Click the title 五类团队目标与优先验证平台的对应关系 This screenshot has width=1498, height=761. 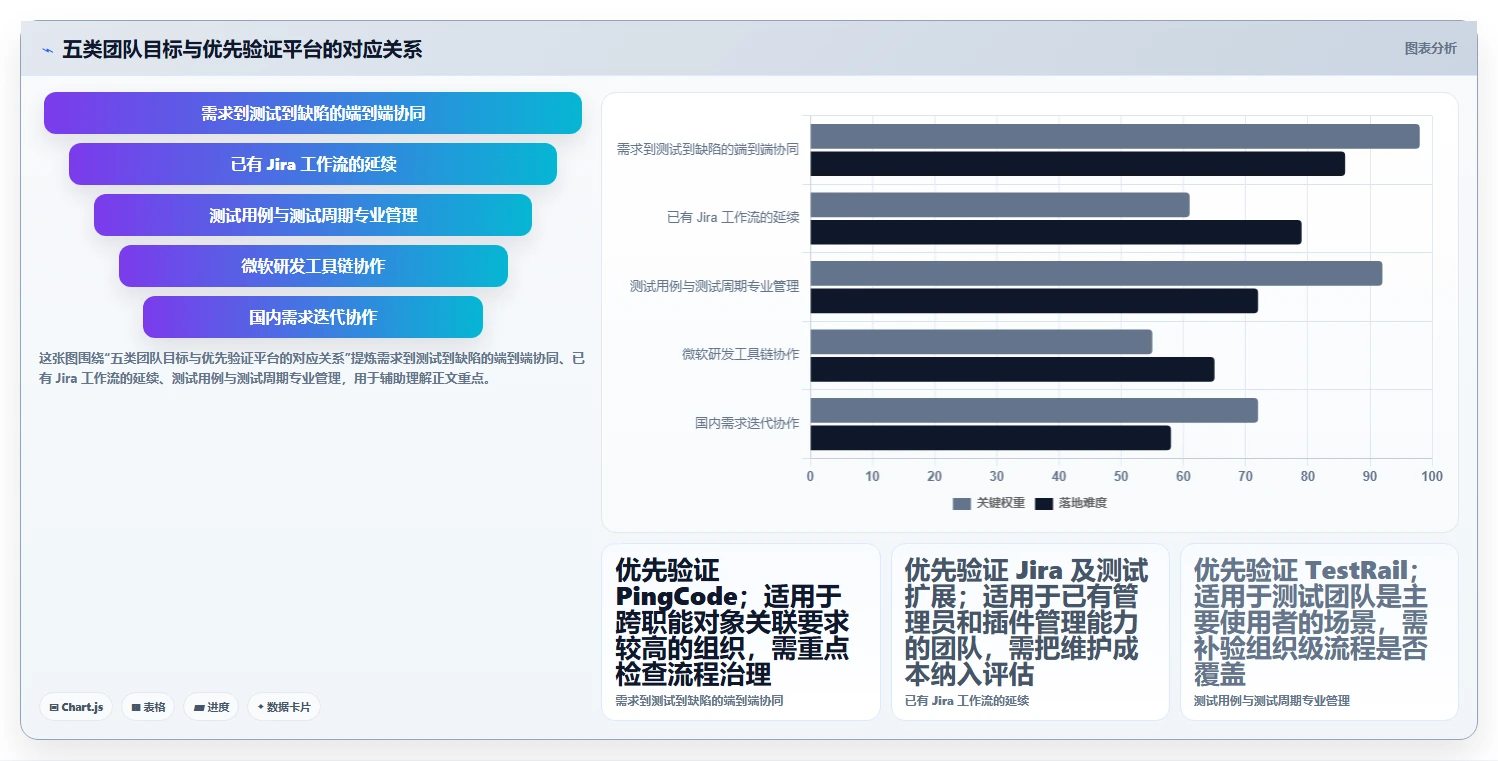click(x=242, y=49)
